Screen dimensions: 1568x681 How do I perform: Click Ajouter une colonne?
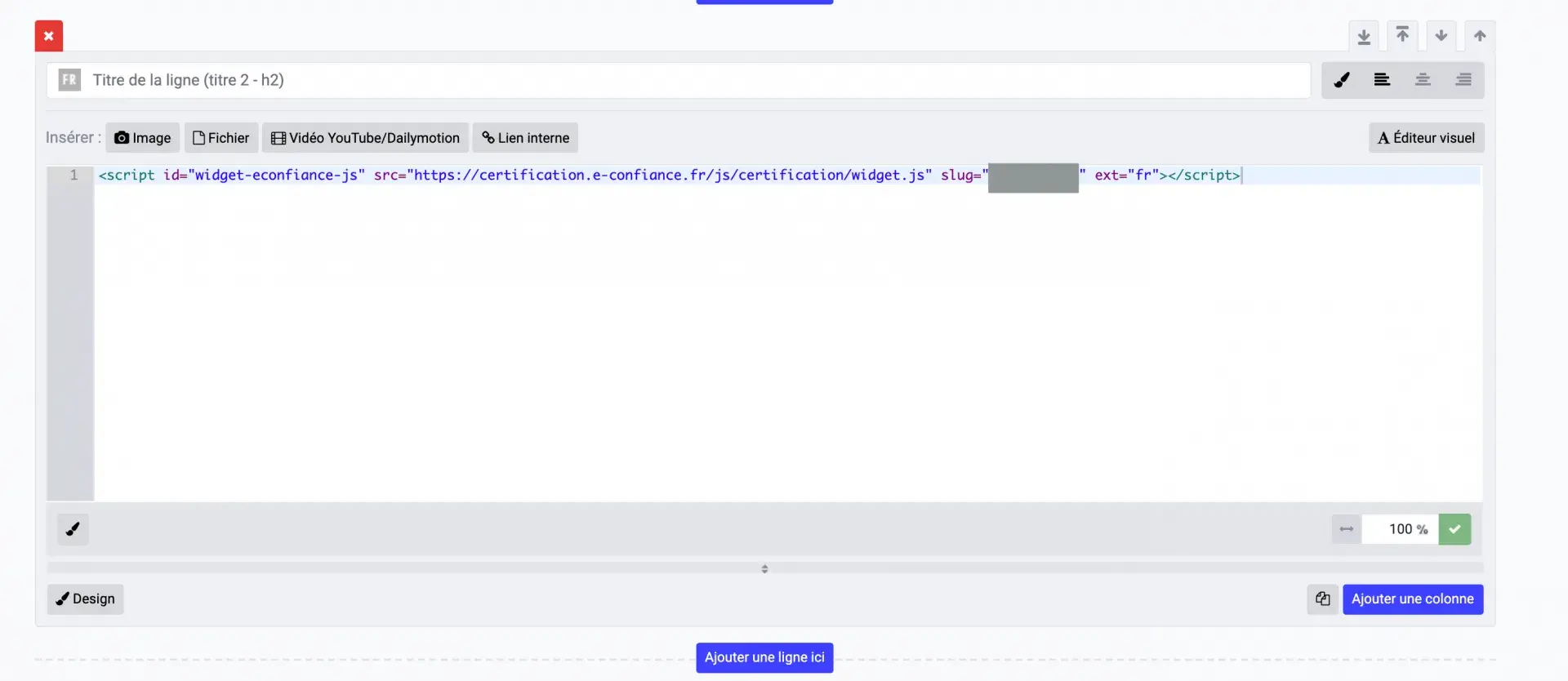tap(1413, 599)
